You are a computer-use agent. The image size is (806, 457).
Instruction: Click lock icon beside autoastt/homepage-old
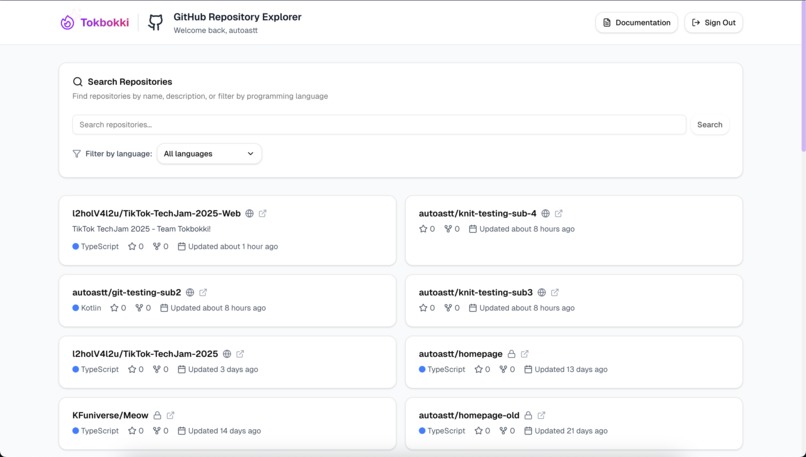pyautogui.click(x=528, y=415)
